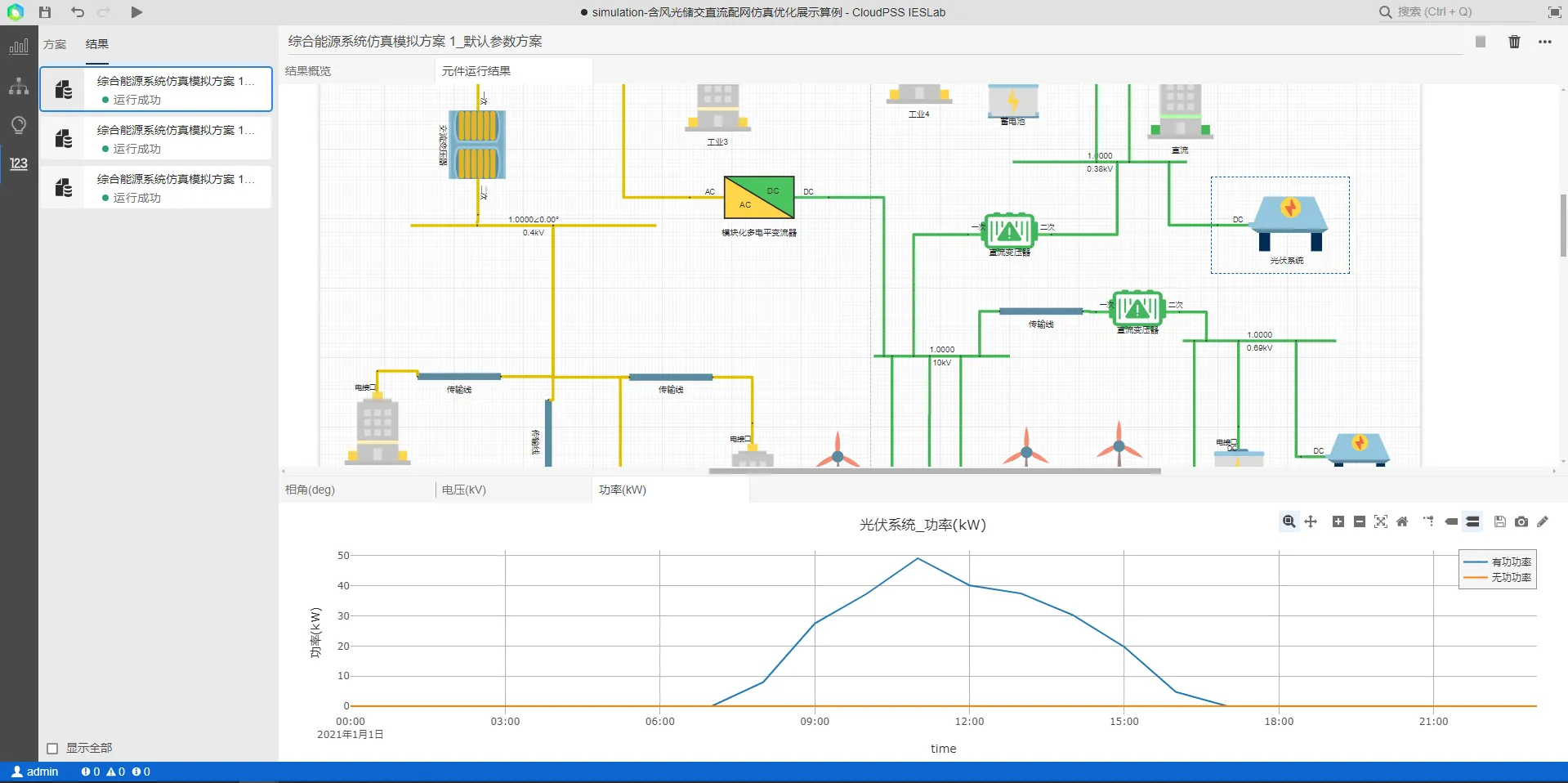
Task: Open the lightbulb optimization sidebar icon
Action: pos(19,125)
